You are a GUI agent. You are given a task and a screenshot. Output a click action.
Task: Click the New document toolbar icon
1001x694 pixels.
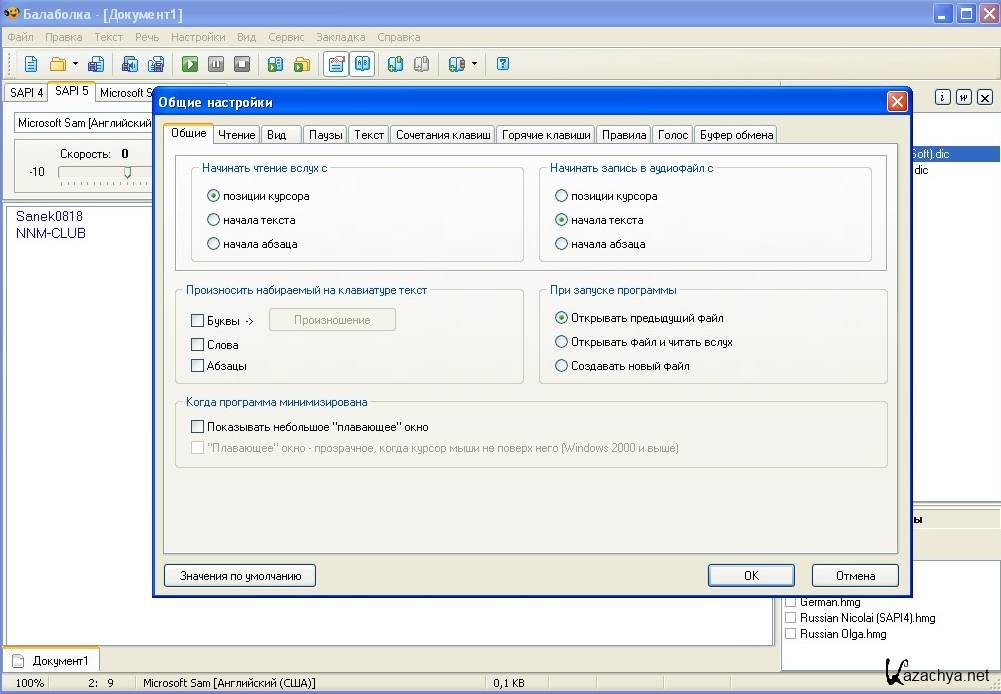click(x=31, y=64)
